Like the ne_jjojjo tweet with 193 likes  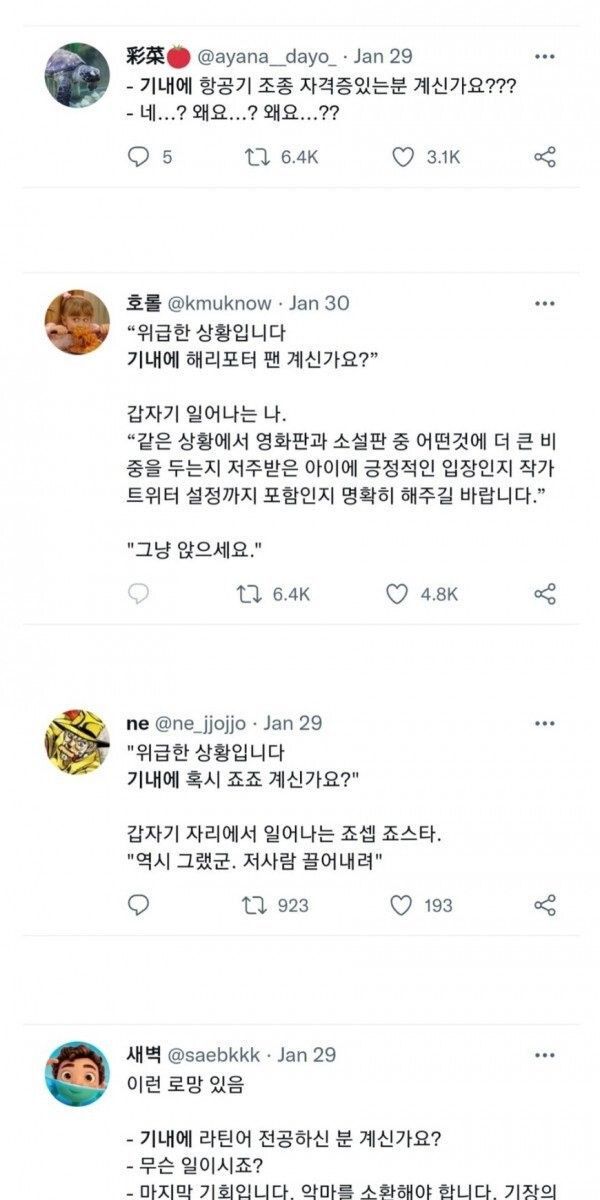click(401, 905)
